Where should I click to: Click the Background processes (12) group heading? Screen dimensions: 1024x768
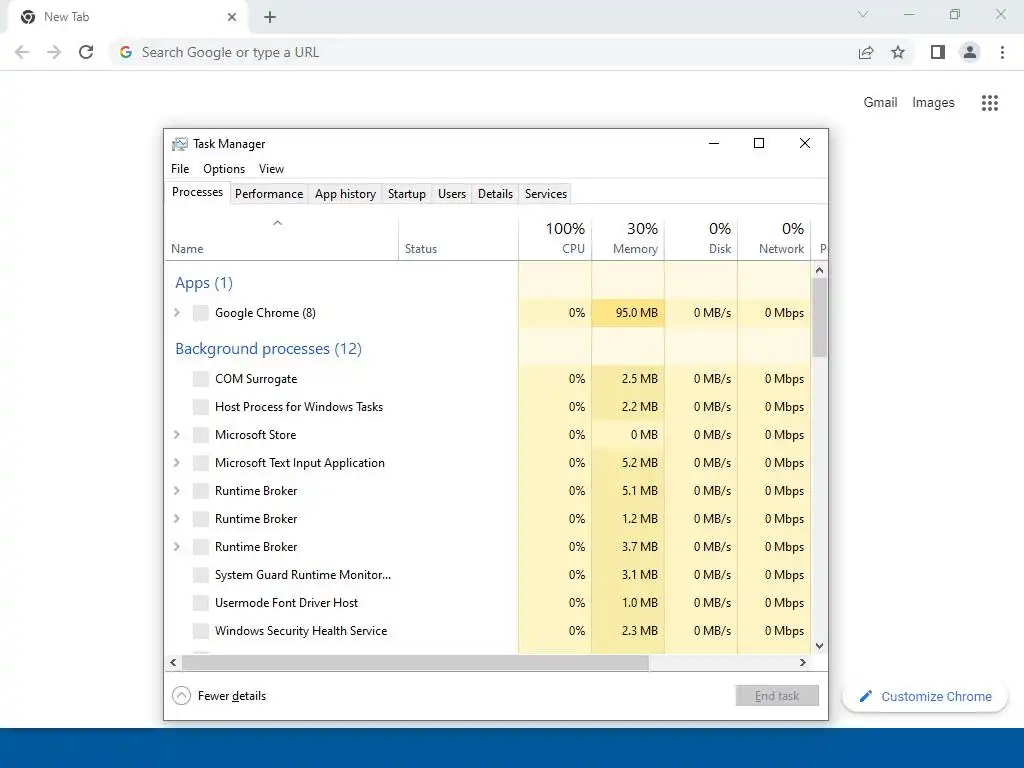click(268, 349)
